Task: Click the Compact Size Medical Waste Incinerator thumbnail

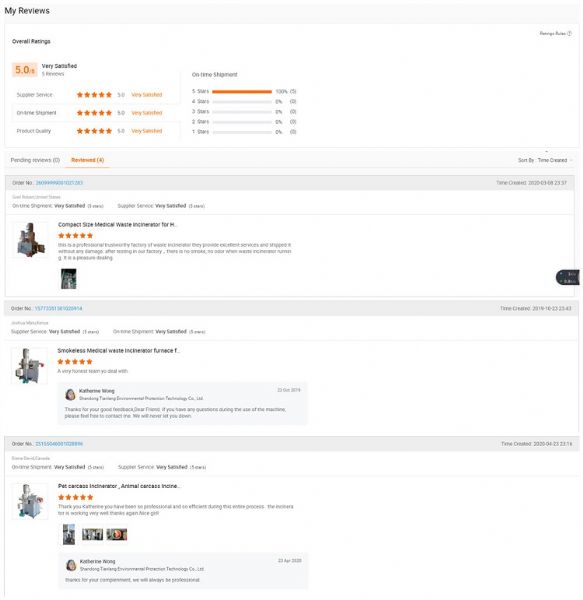Action: pos(30,240)
